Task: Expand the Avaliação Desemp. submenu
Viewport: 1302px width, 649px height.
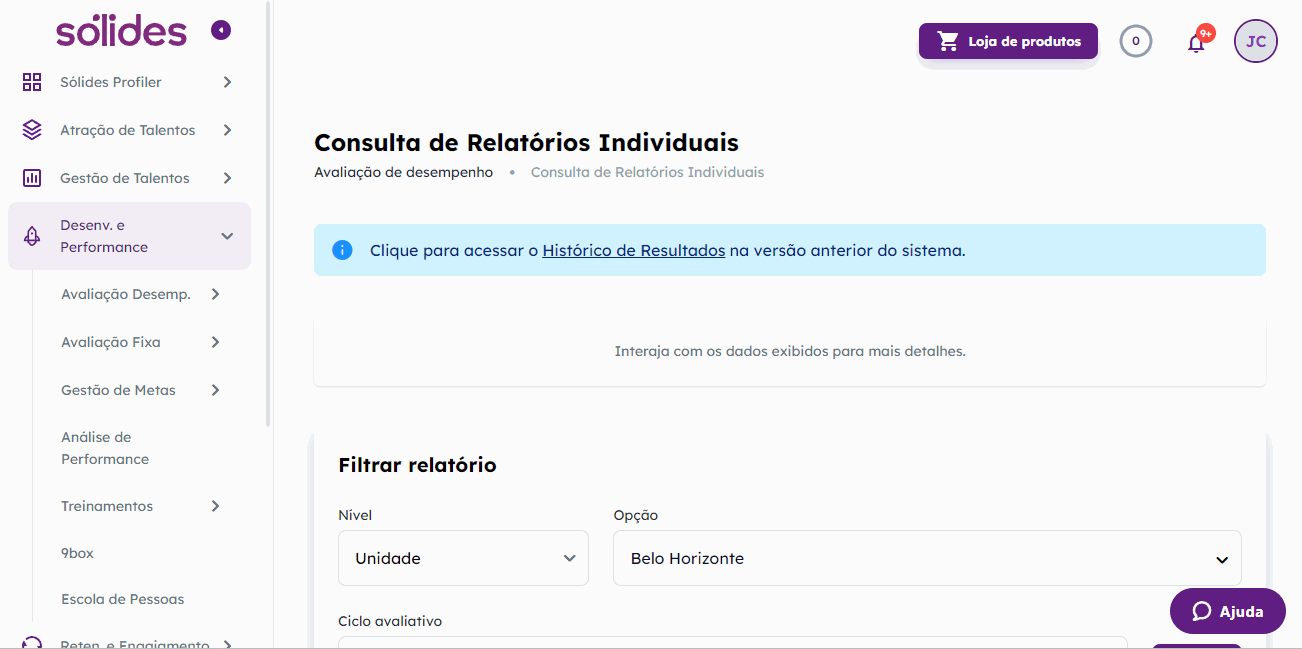Action: [x=215, y=294]
